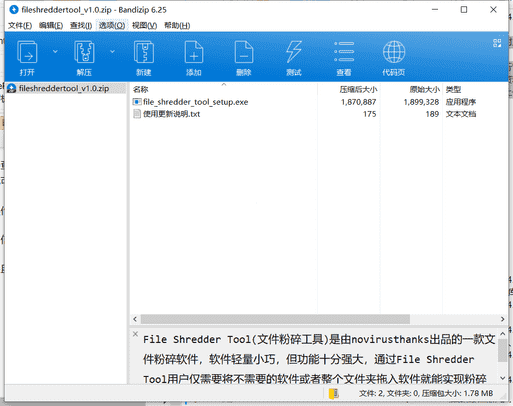Open the 帮助(H) menu
Screen dimensions: 513x406
(177, 26)
